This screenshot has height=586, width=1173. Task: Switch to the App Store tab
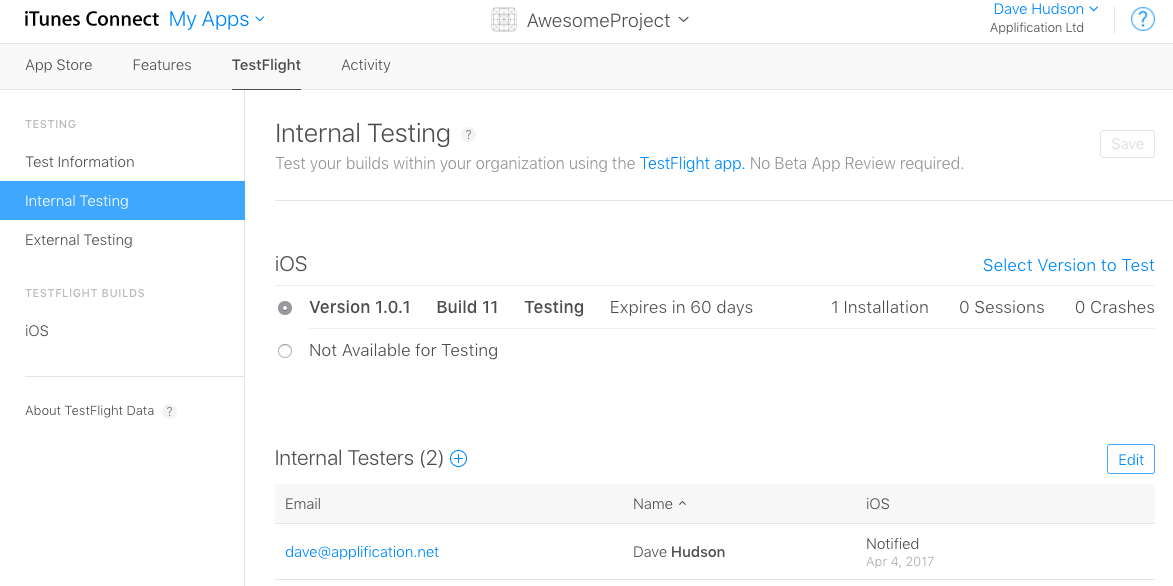[x=59, y=65]
